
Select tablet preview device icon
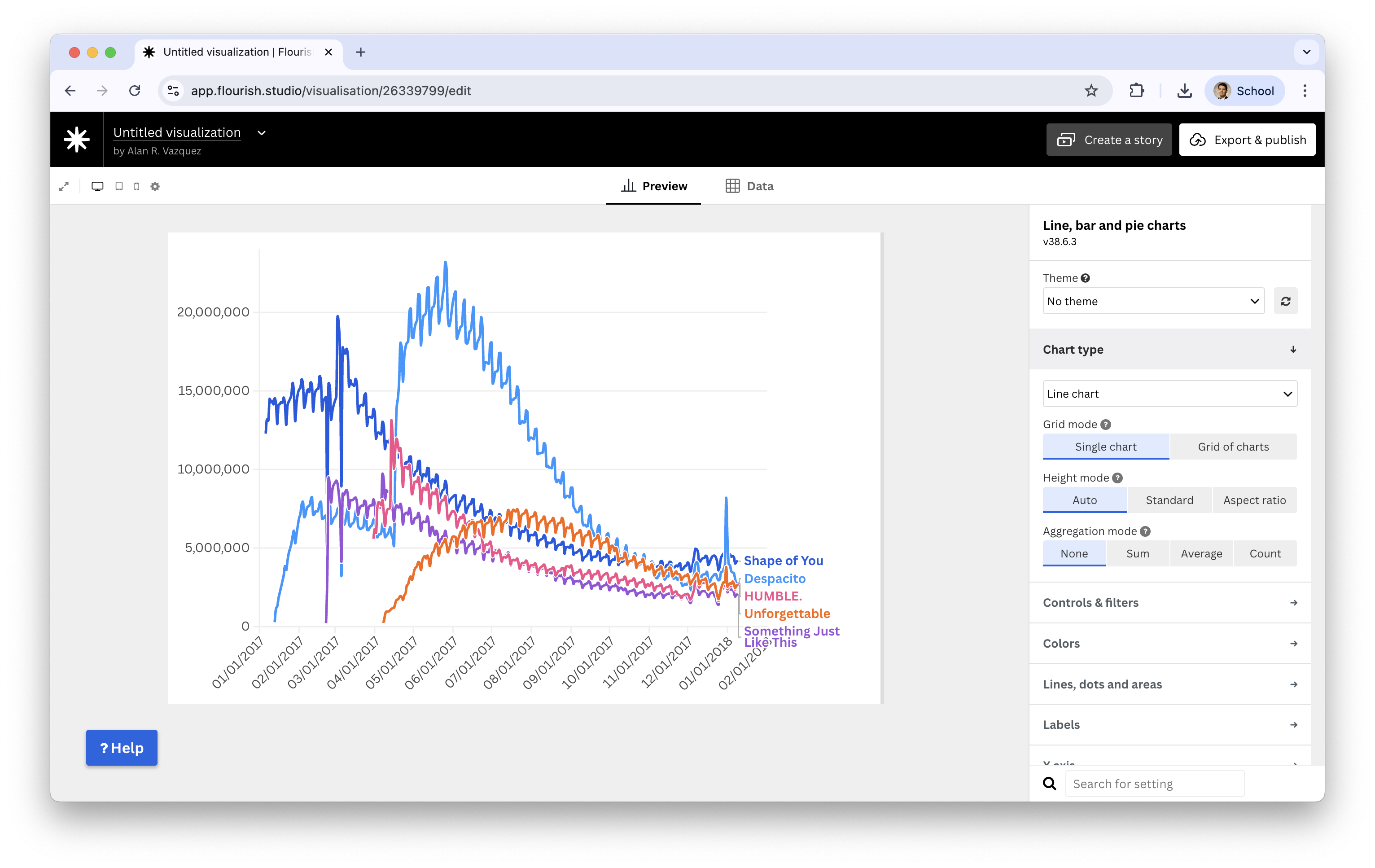point(119,186)
